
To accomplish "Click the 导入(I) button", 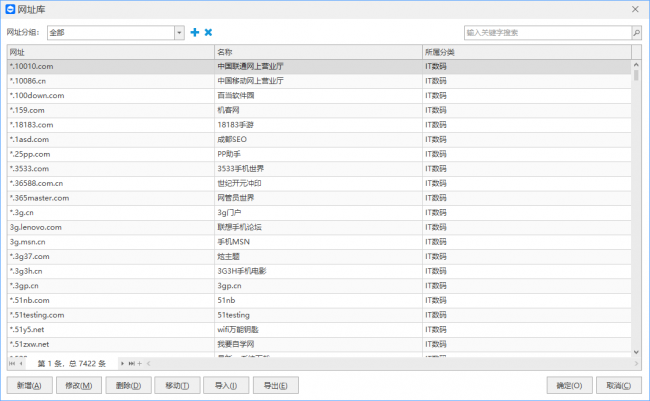I will (x=226, y=386).
